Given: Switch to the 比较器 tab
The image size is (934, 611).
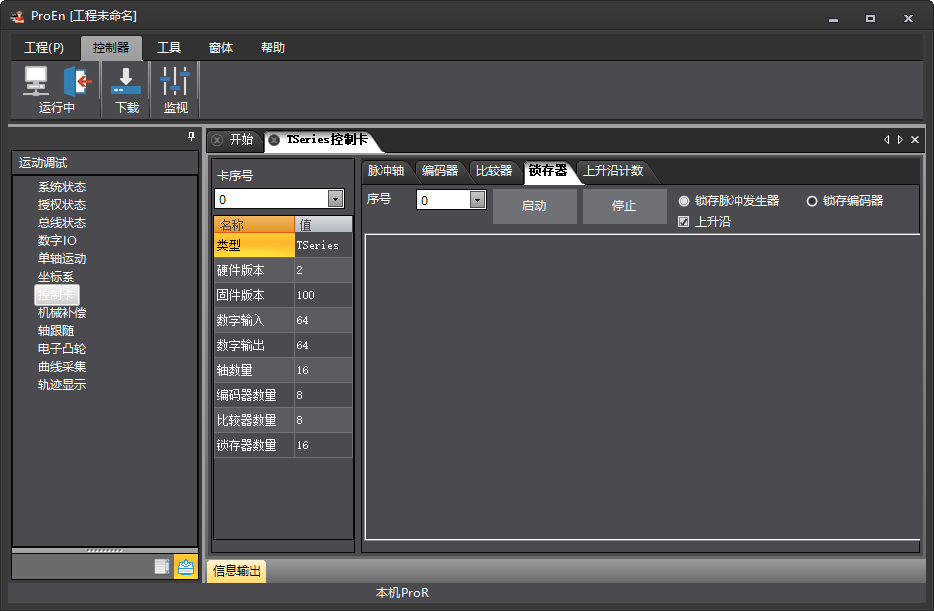Looking at the screenshot, I should [494, 171].
